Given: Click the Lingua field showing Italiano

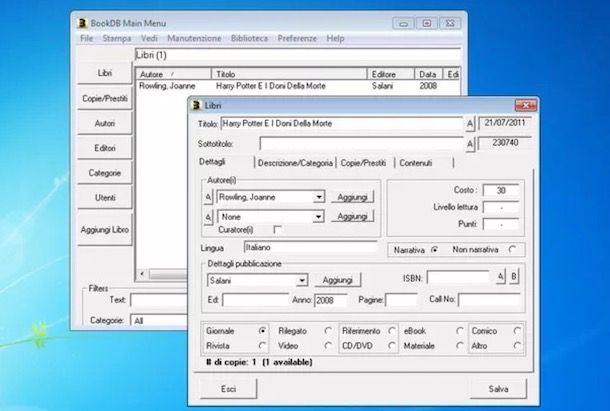Looking at the screenshot, I should pyautogui.click(x=310, y=248).
